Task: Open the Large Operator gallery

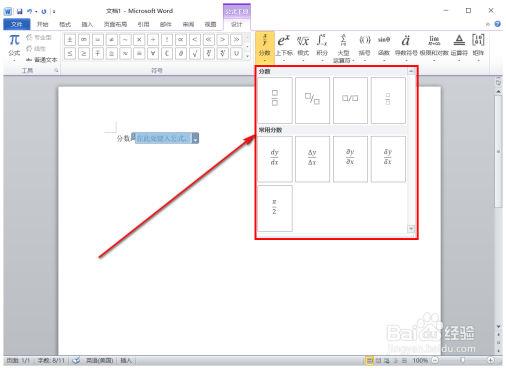Action: coord(343,48)
